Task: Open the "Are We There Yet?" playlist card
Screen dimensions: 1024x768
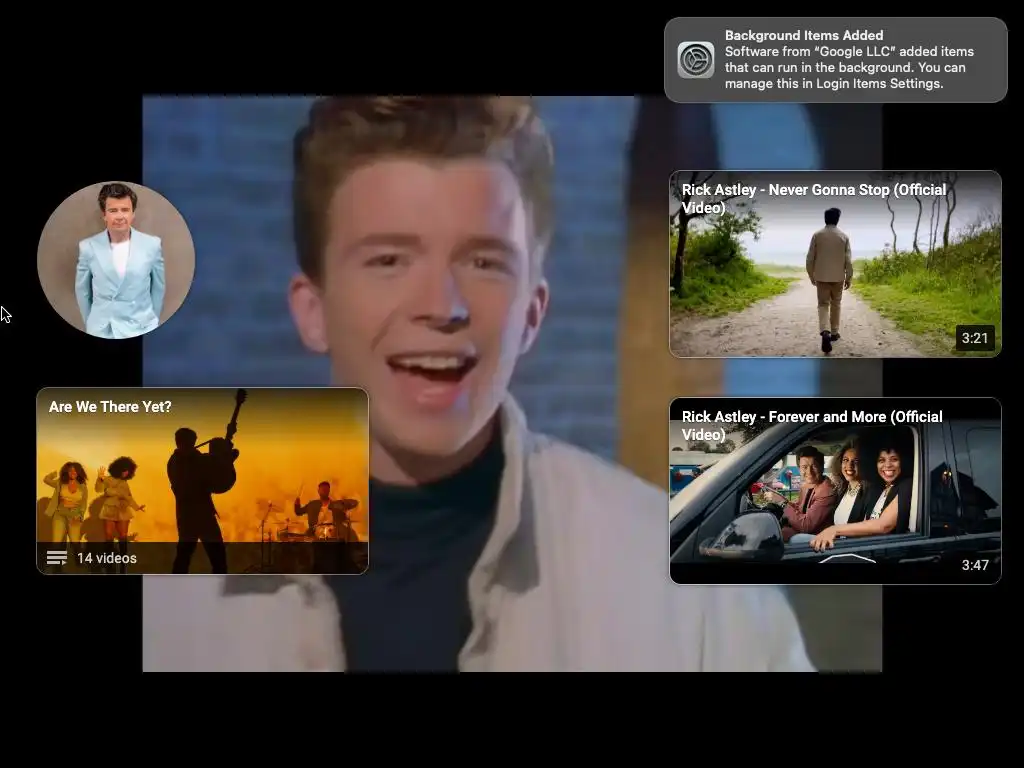Action: [x=202, y=481]
